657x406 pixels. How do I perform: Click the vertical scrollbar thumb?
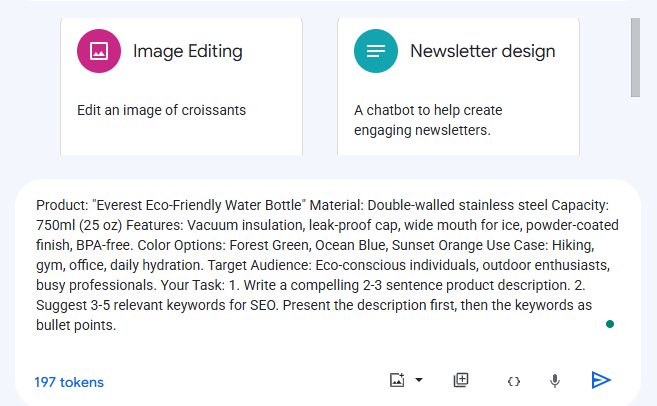636,56
